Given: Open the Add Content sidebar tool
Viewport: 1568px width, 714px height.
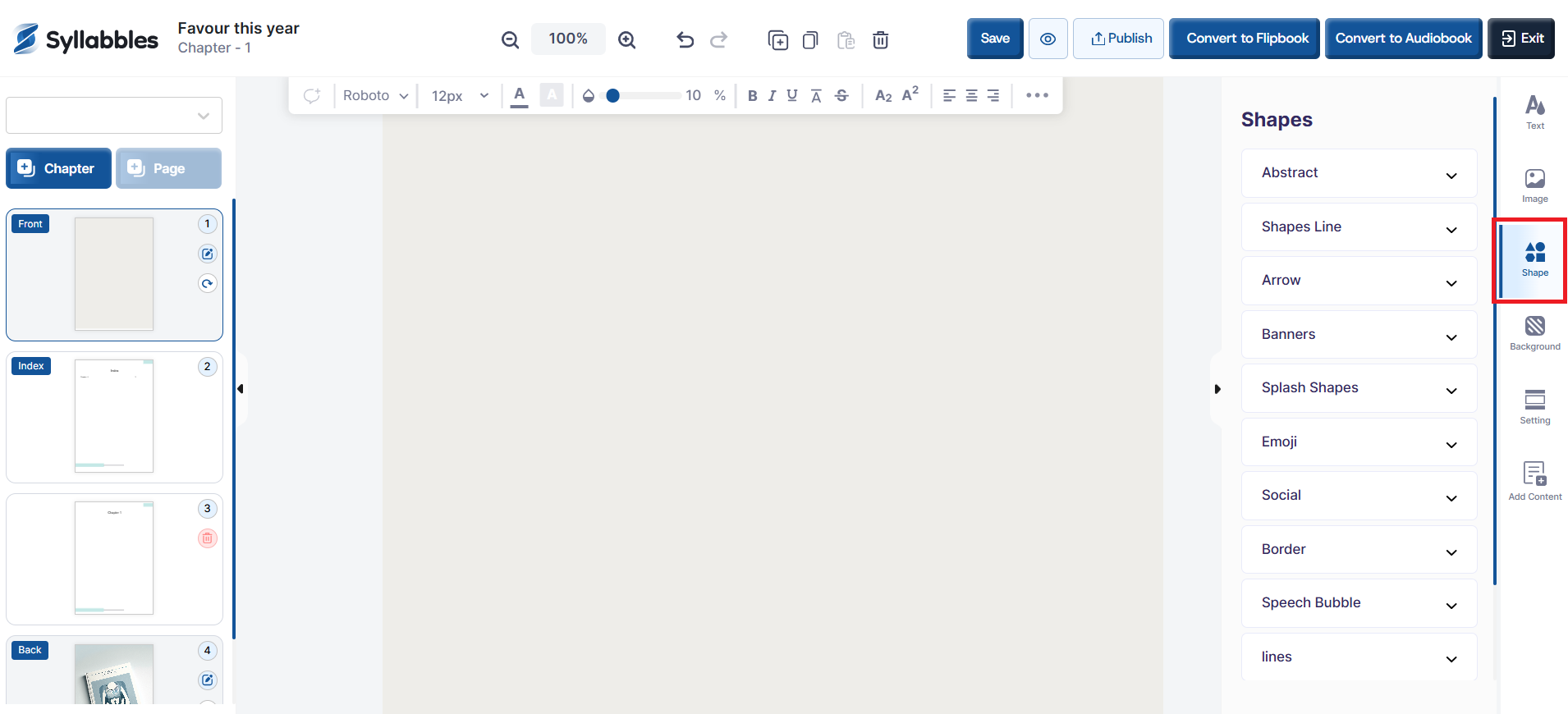Looking at the screenshot, I should [1534, 481].
